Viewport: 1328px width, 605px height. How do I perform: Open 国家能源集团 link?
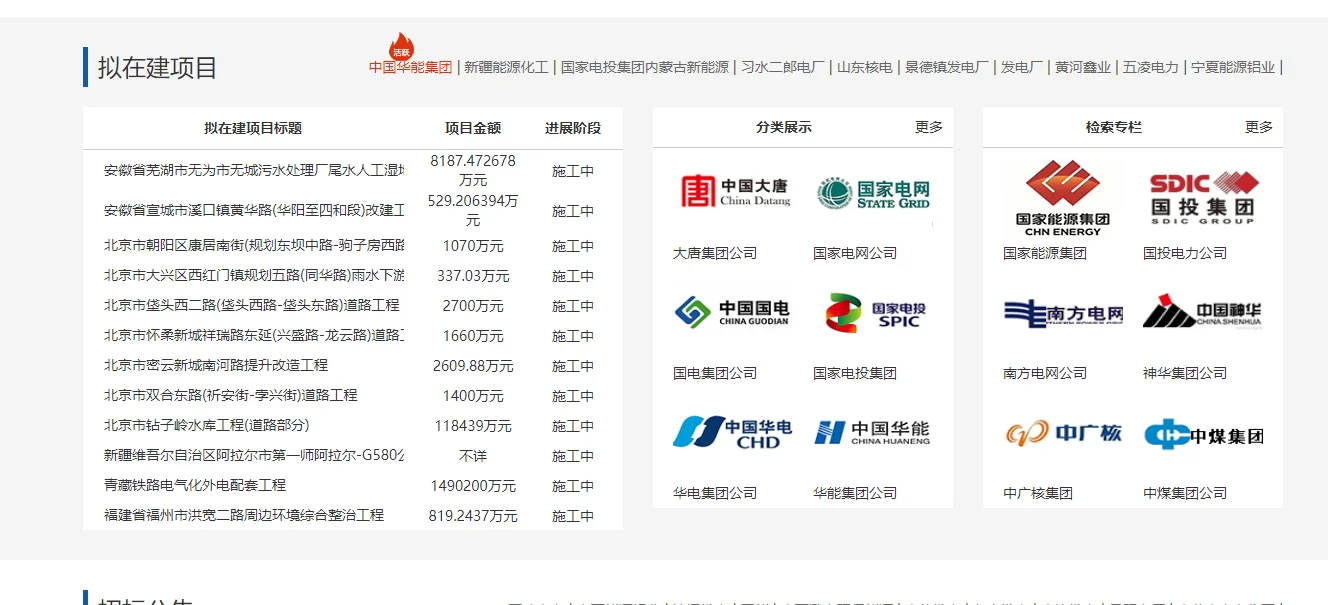point(1045,253)
